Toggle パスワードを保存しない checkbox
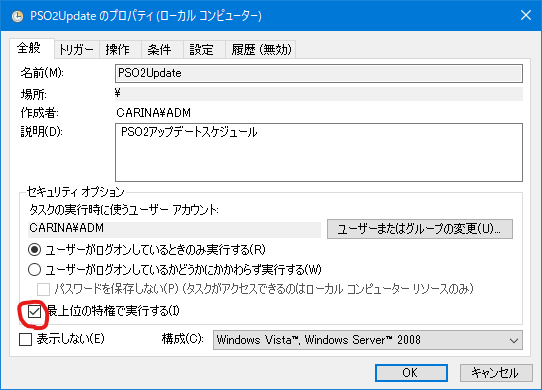Image resolution: width=542 pixels, height=390 pixels. click(44, 289)
